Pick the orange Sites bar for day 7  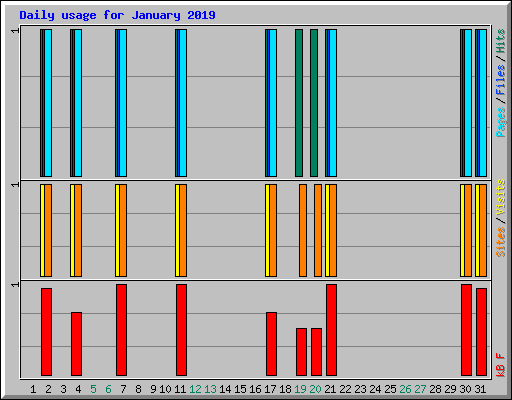(123, 230)
